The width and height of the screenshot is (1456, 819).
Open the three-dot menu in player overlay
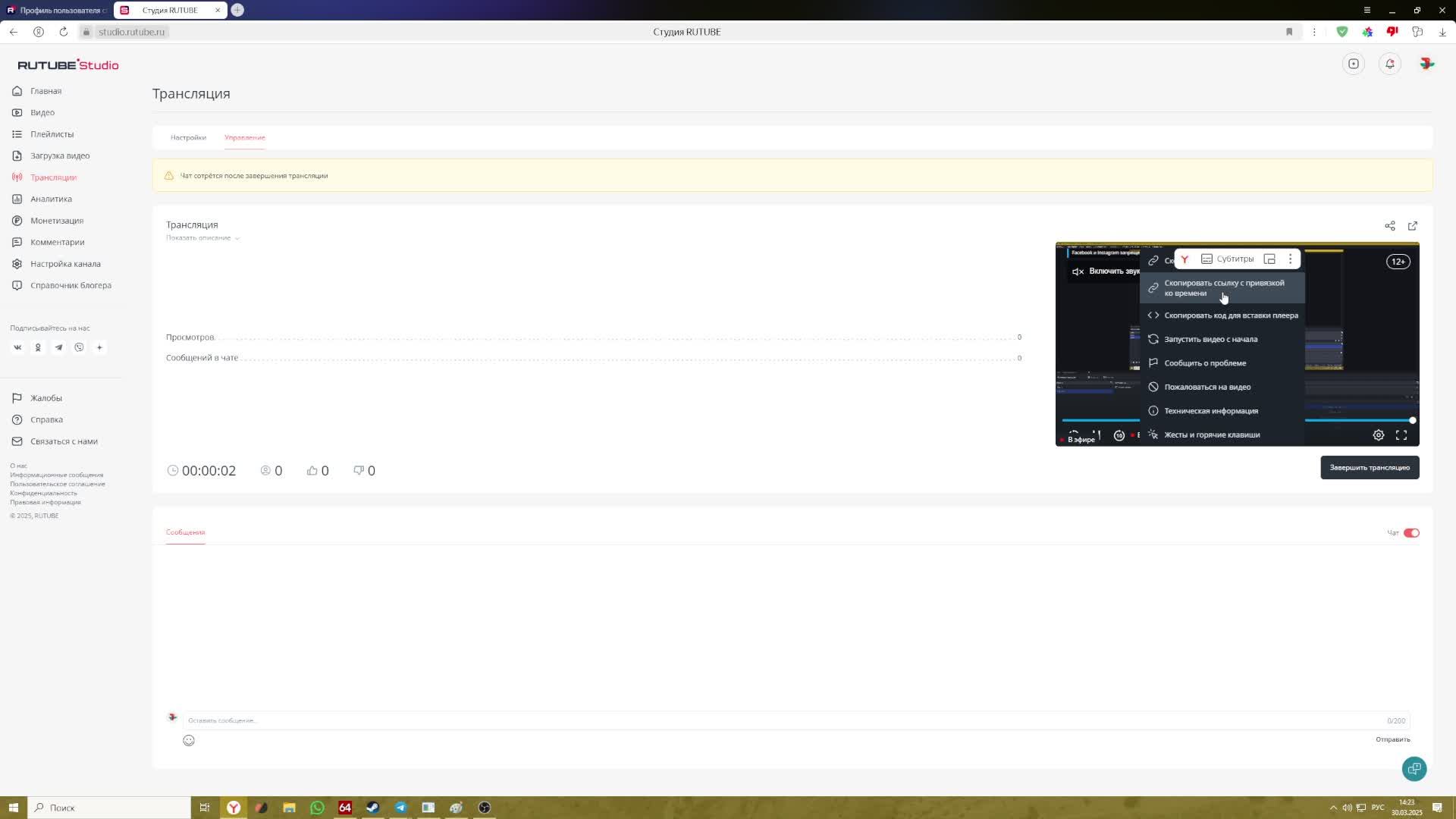coord(1290,259)
